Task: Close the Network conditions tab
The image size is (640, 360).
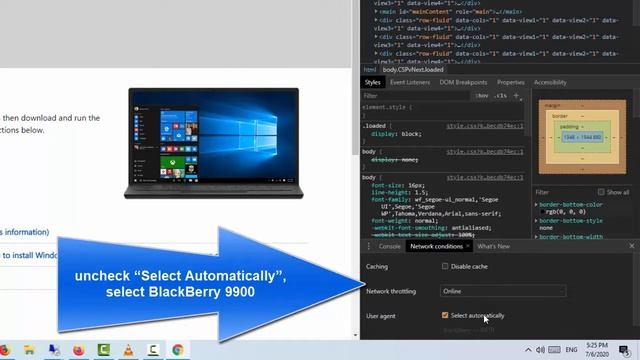Action: (468, 246)
